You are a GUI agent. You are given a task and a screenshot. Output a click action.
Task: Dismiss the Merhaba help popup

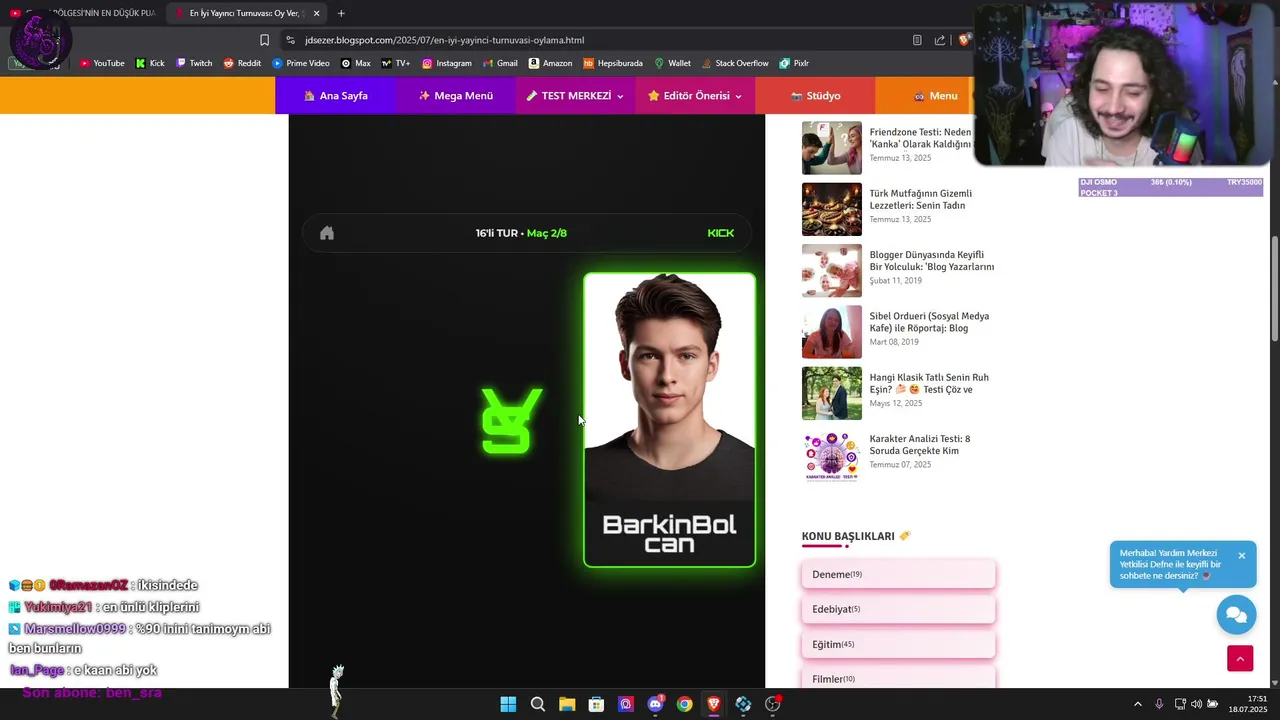pyautogui.click(x=1242, y=556)
